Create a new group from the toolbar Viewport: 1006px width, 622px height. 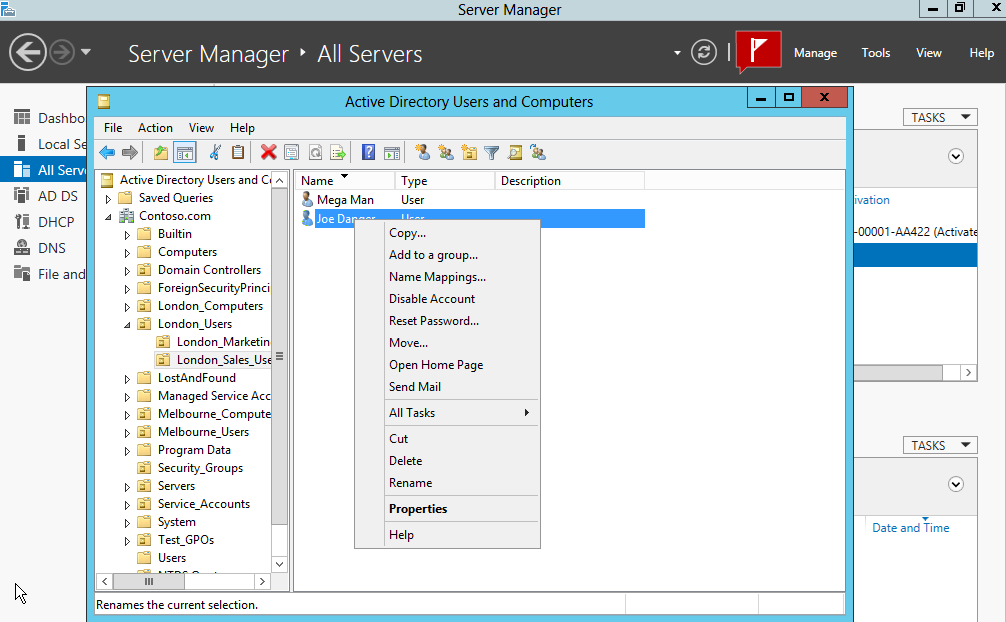[x=446, y=152]
